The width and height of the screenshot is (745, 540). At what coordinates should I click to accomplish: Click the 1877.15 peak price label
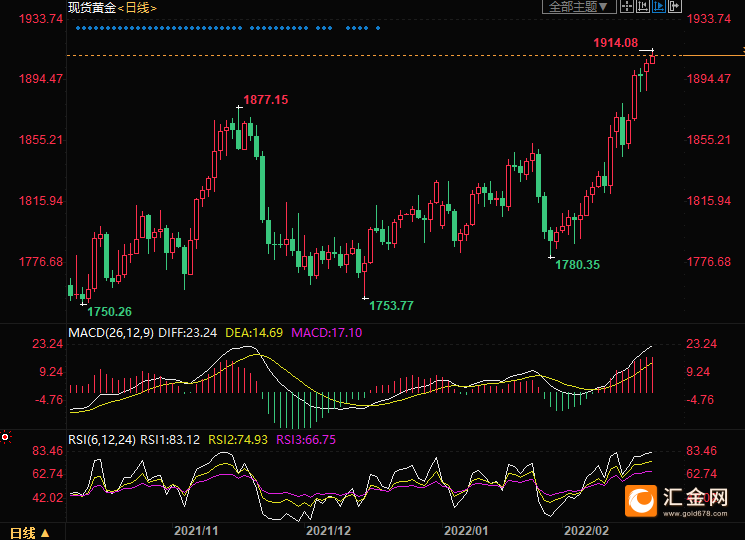pos(266,99)
